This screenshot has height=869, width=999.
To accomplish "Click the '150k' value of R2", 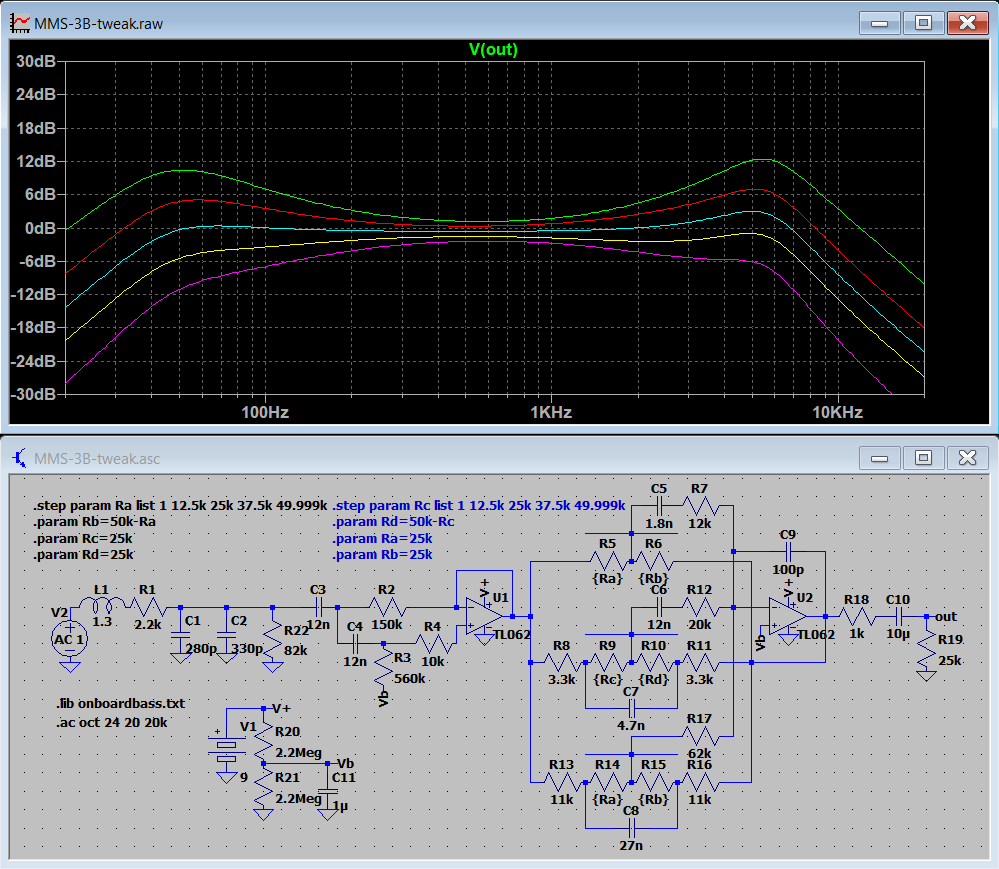I will coord(387,624).
